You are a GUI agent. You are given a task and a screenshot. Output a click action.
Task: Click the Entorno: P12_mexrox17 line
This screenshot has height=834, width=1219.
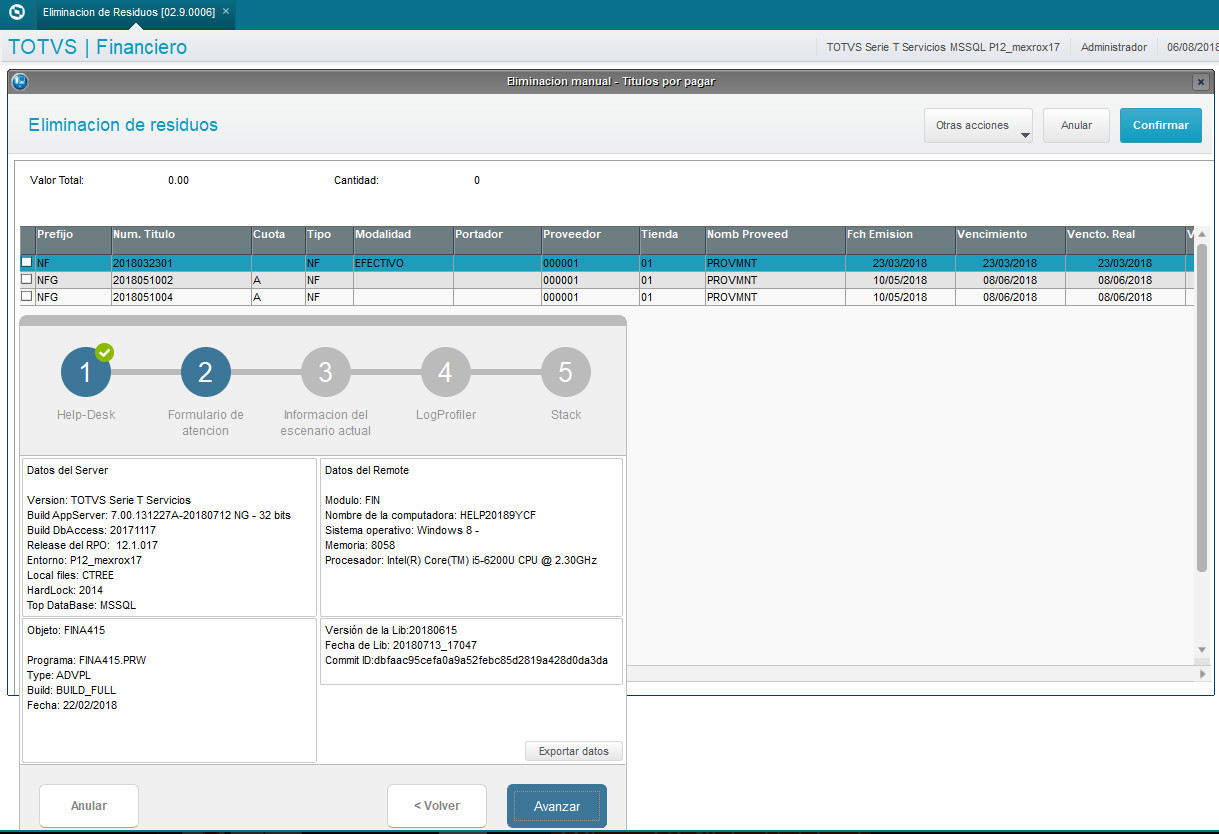tap(84, 560)
